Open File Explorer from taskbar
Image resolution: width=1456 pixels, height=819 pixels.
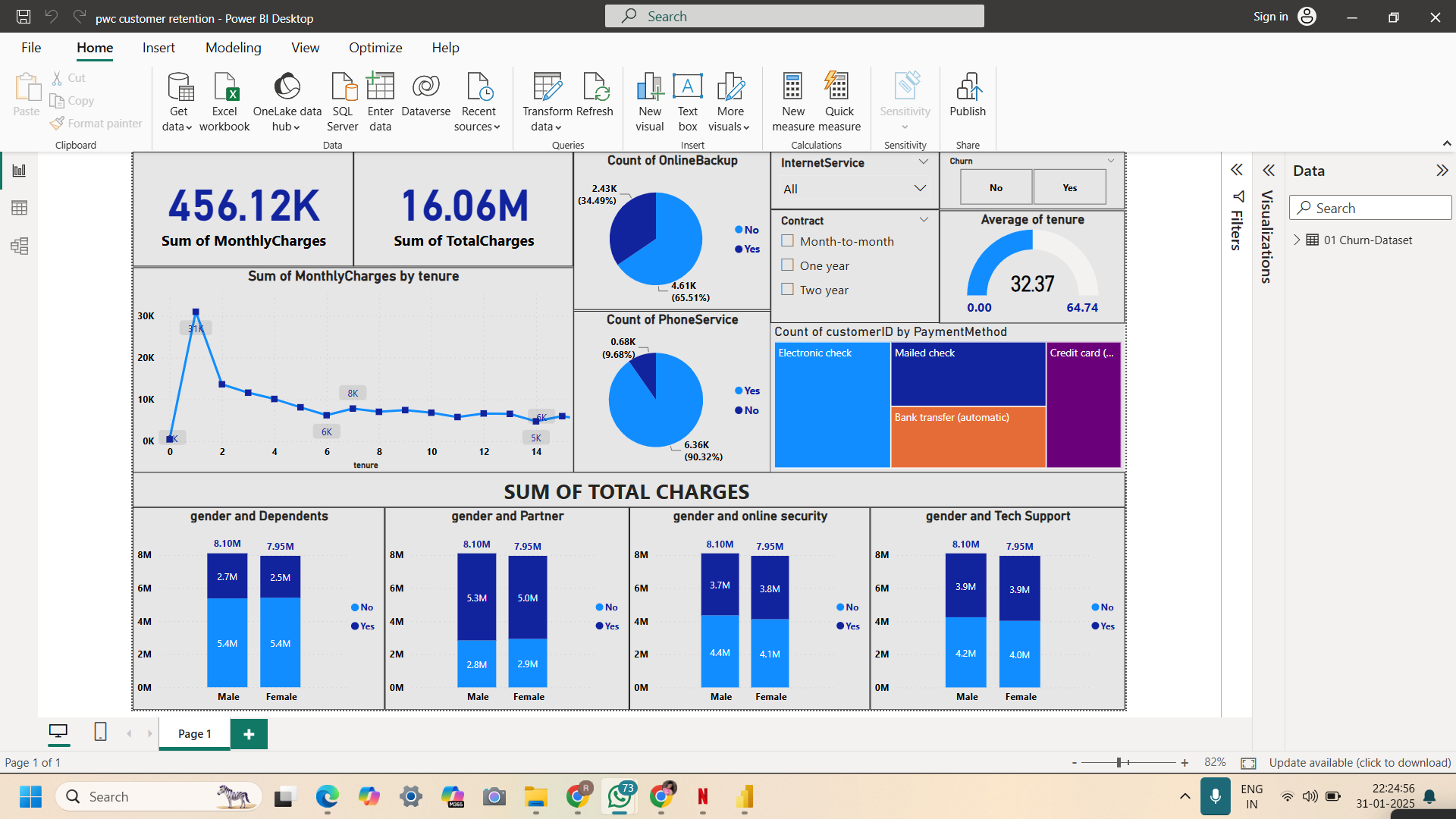tap(536, 796)
